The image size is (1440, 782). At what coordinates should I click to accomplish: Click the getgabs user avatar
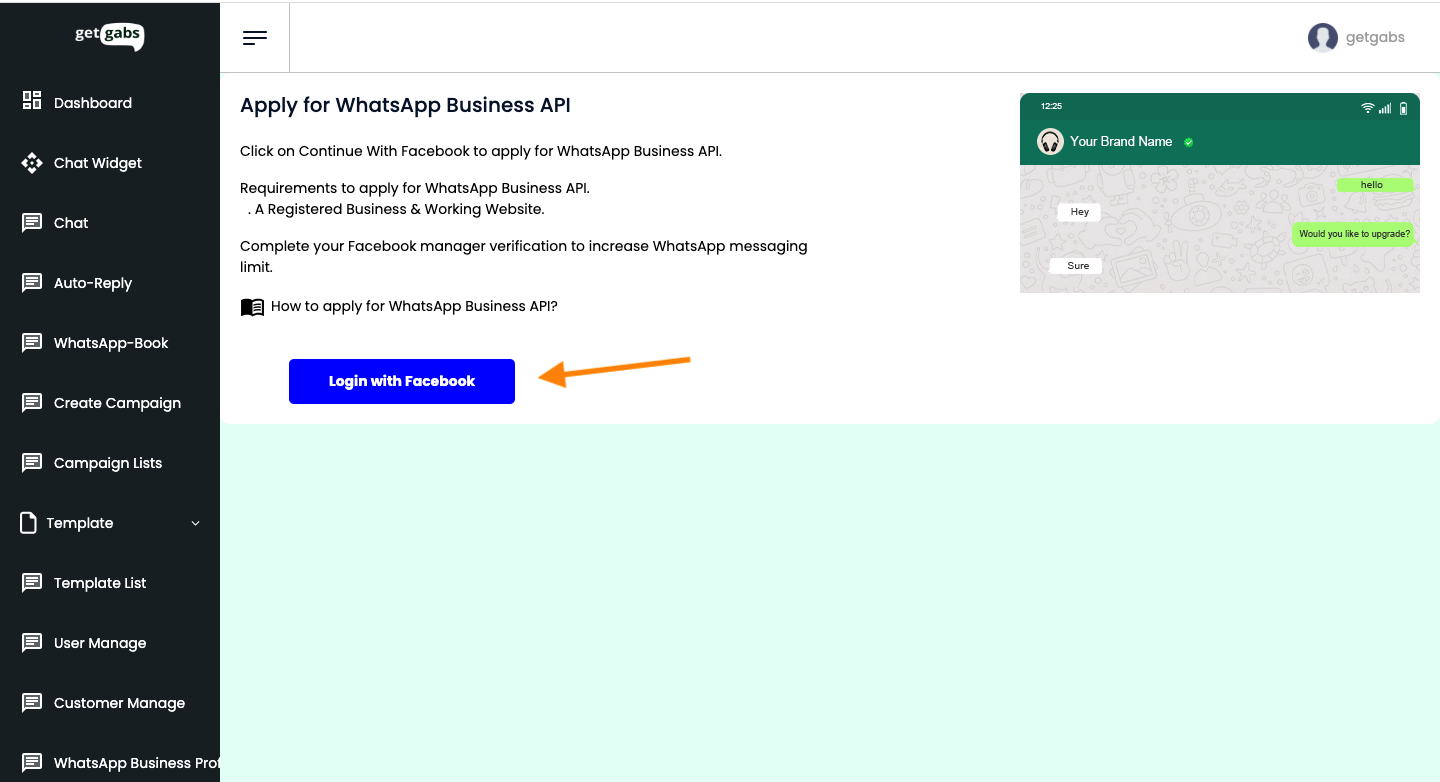1323,38
